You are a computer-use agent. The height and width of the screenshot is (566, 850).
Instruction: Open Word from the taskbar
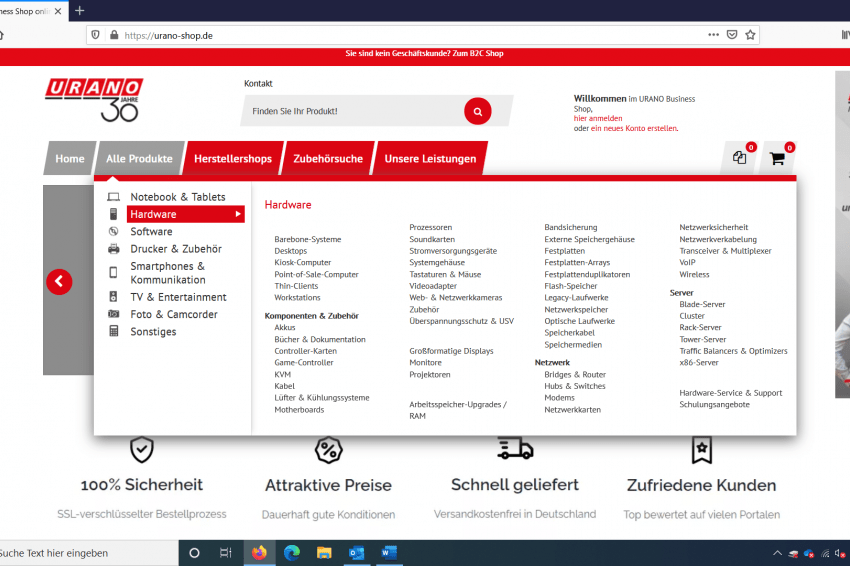[389, 553]
